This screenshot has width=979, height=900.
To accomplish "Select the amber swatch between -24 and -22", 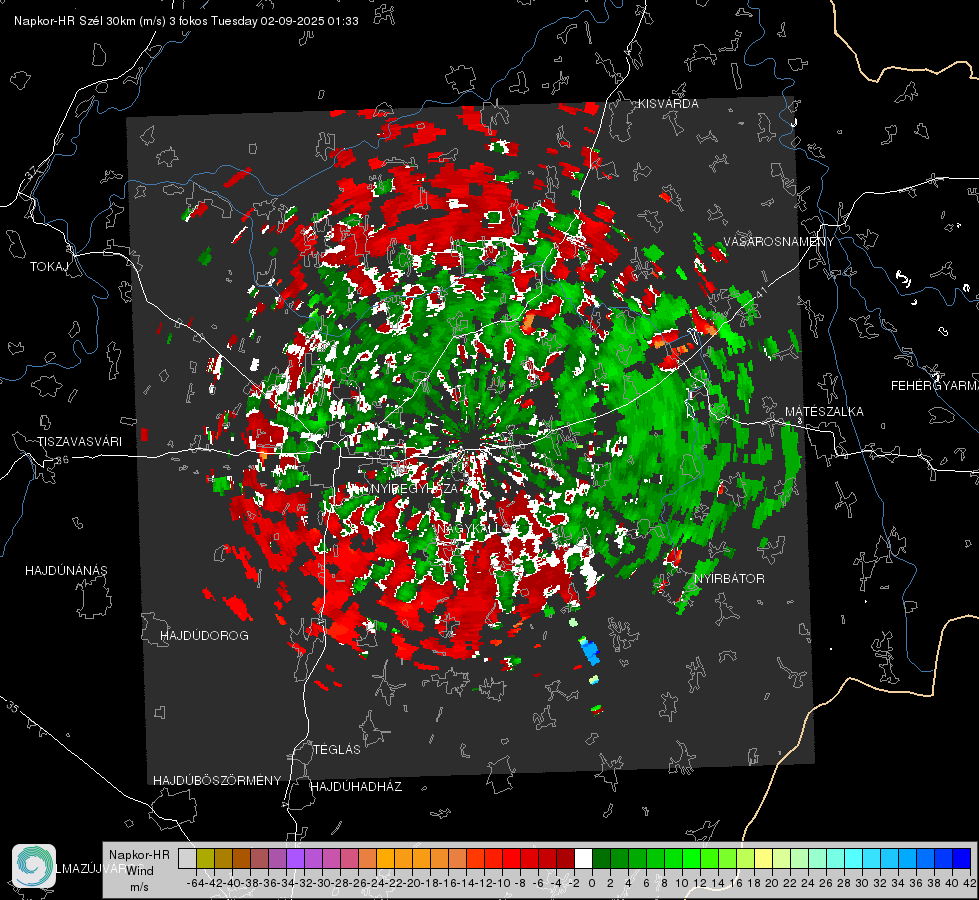I will (x=385, y=859).
